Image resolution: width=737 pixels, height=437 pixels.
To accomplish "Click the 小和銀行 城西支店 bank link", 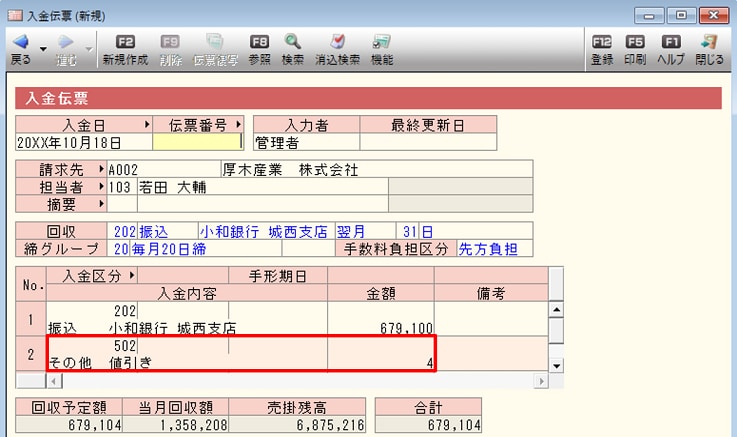I will (264, 232).
